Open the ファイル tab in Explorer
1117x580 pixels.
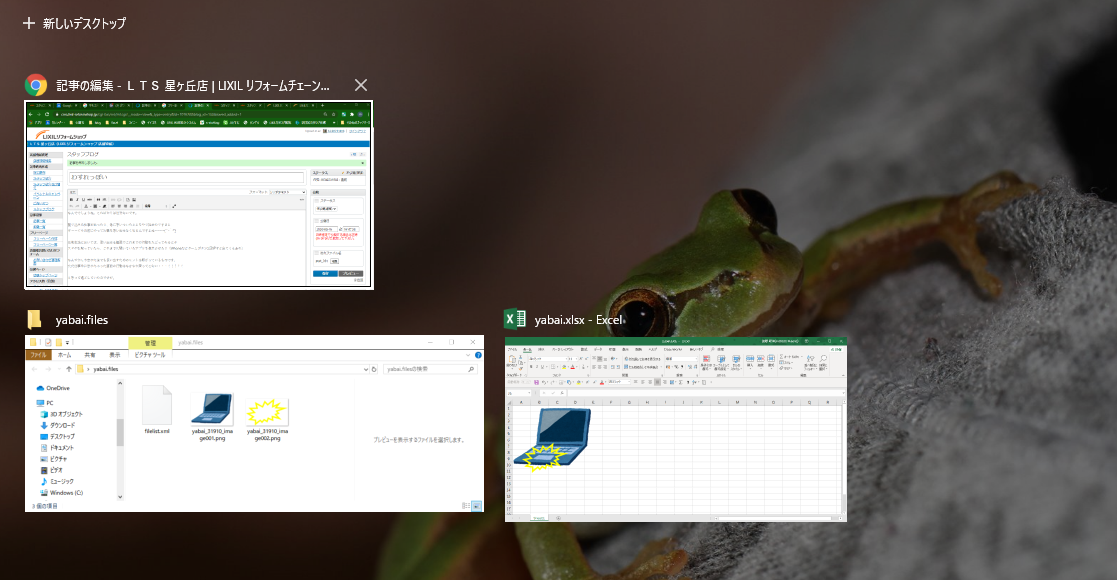click(x=38, y=355)
